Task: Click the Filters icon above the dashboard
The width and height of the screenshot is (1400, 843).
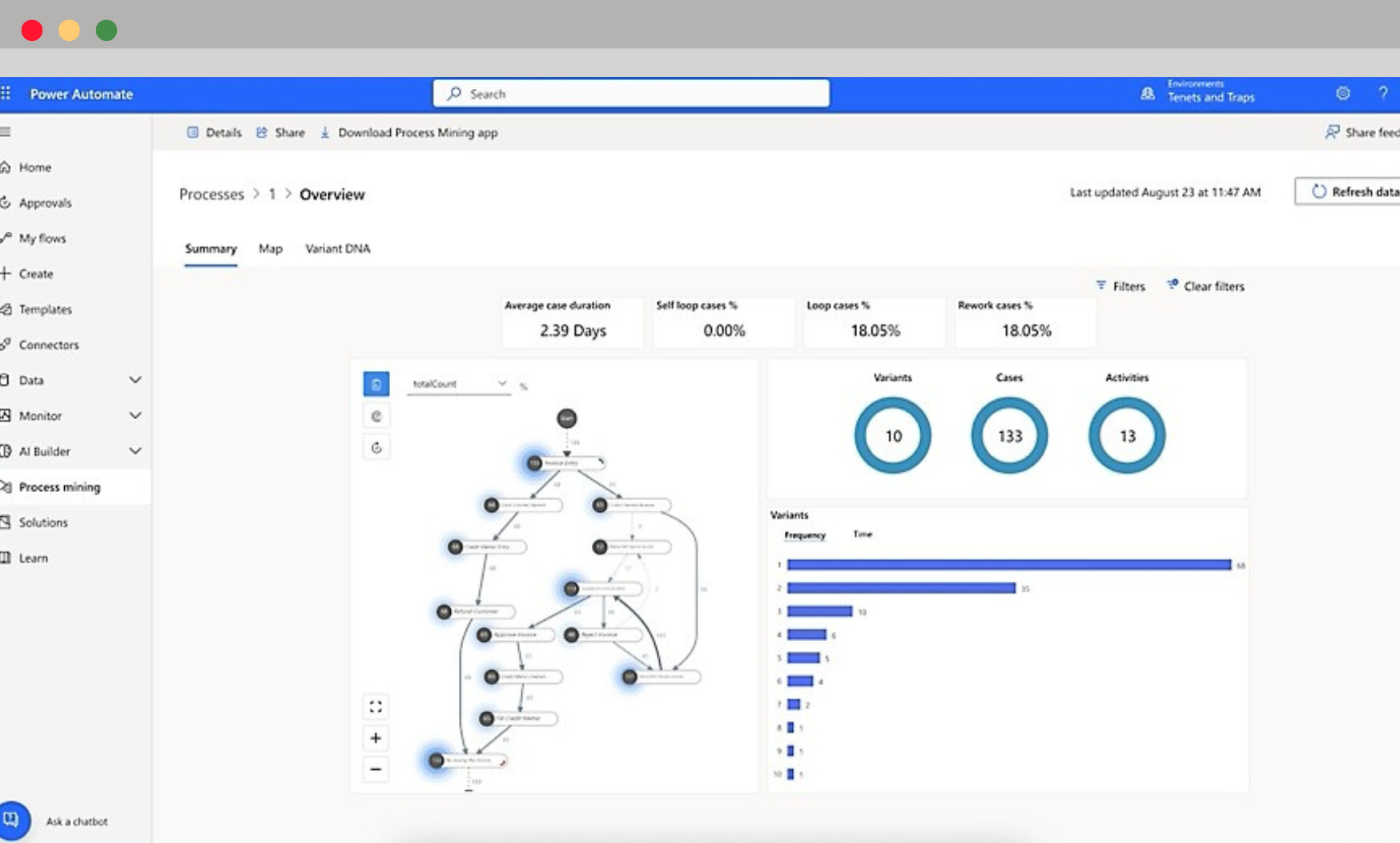Action: [x=1101, y=285]
